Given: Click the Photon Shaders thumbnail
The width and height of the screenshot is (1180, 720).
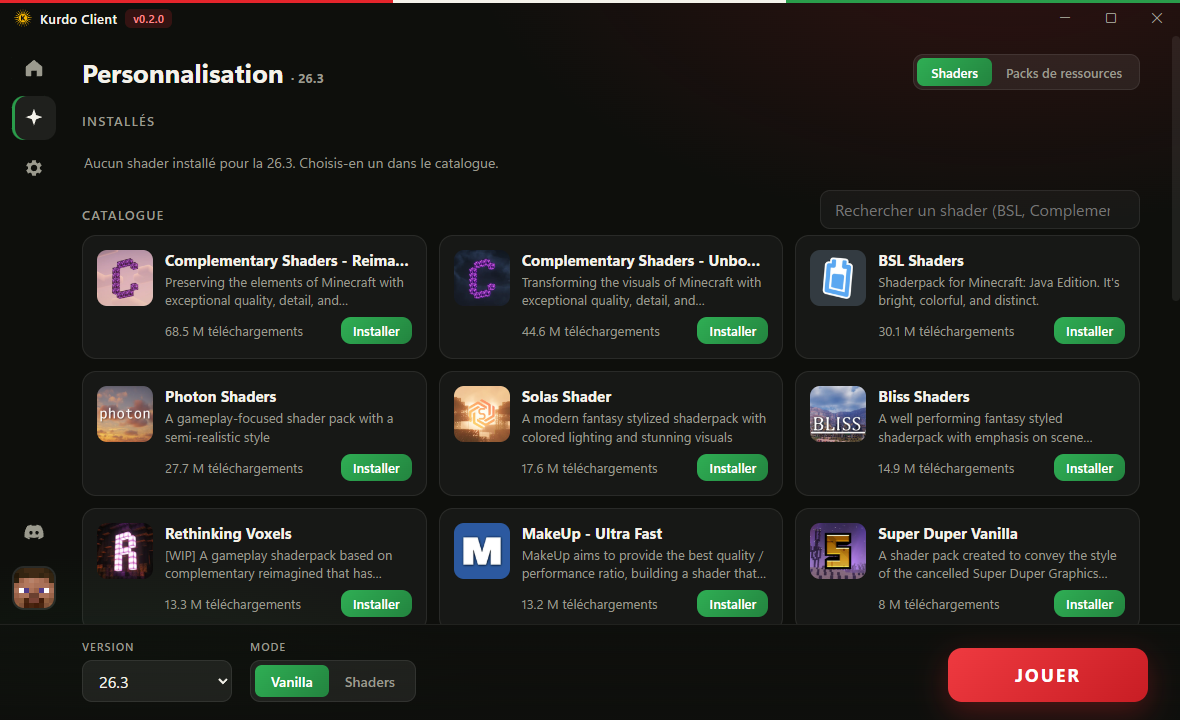Looking at the screenshot, I should (x=125, y=414).
